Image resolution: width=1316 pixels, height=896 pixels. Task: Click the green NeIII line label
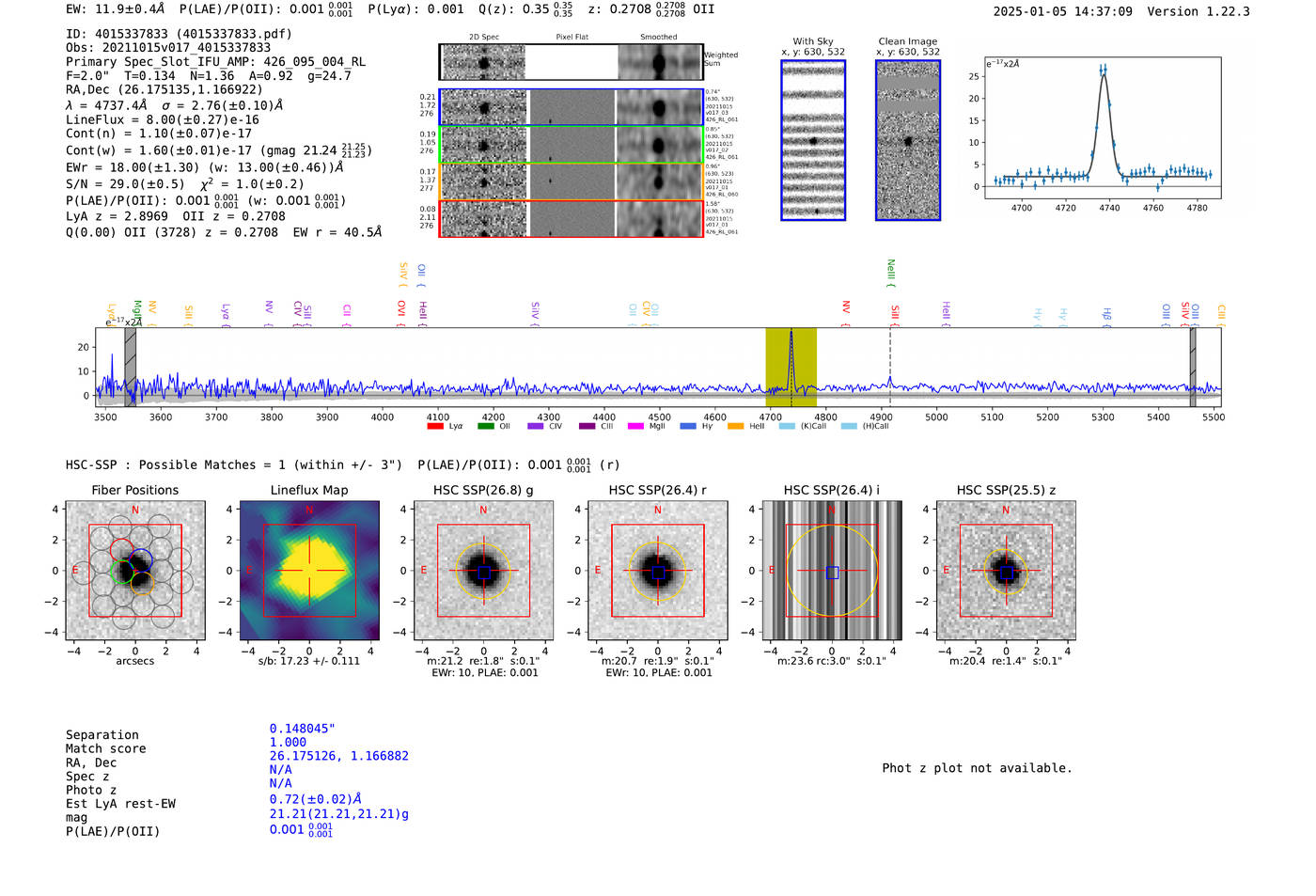point(891,273)
